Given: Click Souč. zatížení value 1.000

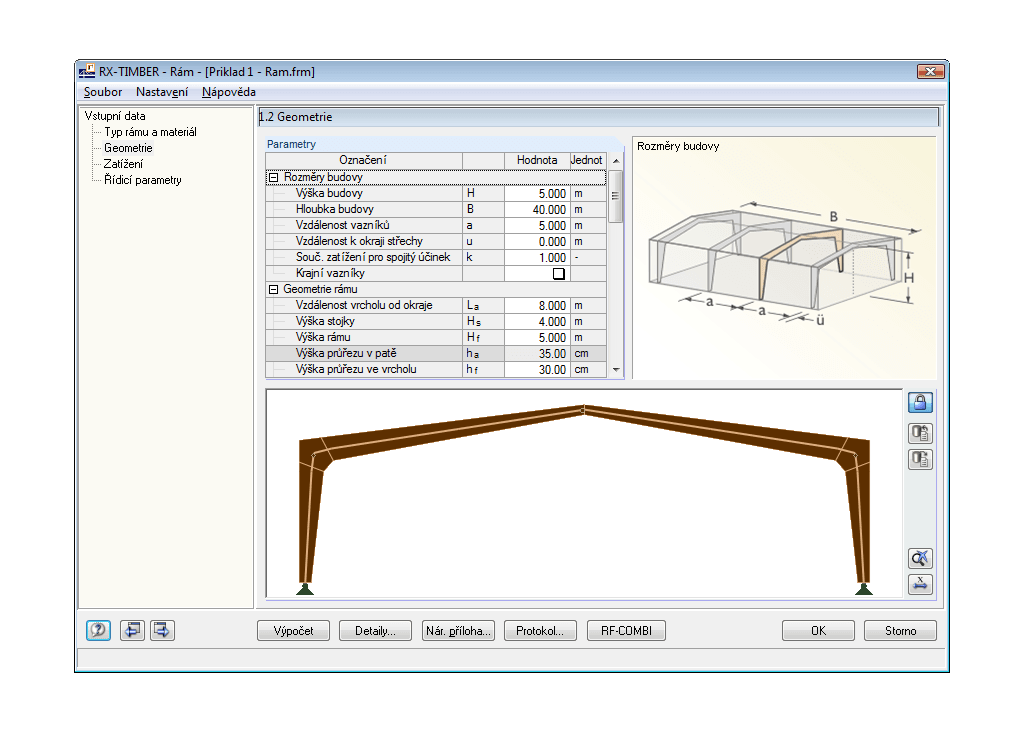Looking at the screenshot, I should point(537,257).
